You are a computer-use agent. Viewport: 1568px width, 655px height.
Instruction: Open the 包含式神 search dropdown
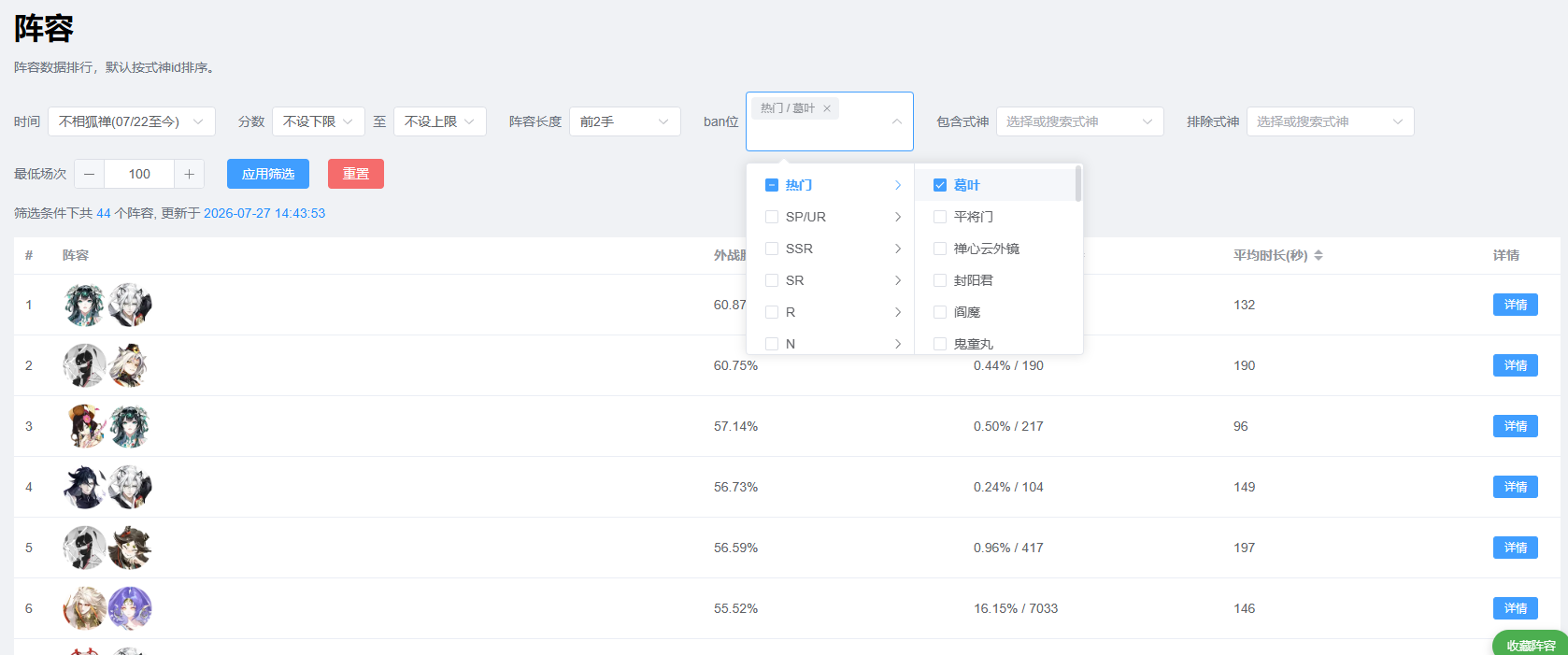pyautogui.click(x=1080, y=121)
